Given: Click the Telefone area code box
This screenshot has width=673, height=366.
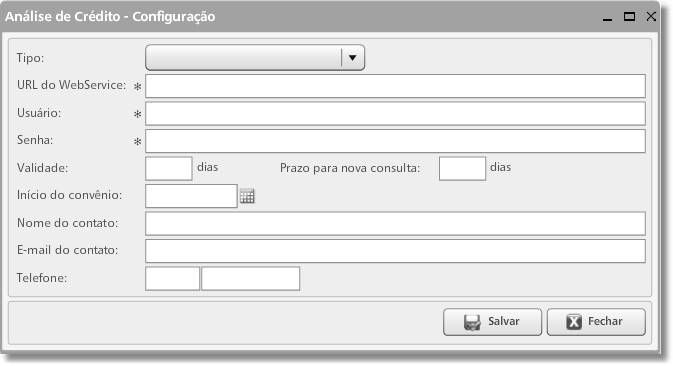Looking at the screenshot, I should [173, 278].
